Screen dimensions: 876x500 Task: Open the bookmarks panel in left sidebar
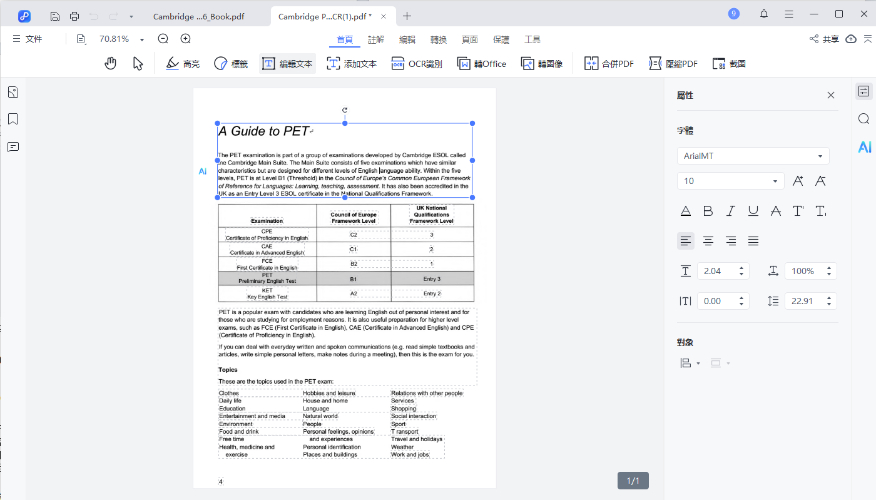(13, 119)
